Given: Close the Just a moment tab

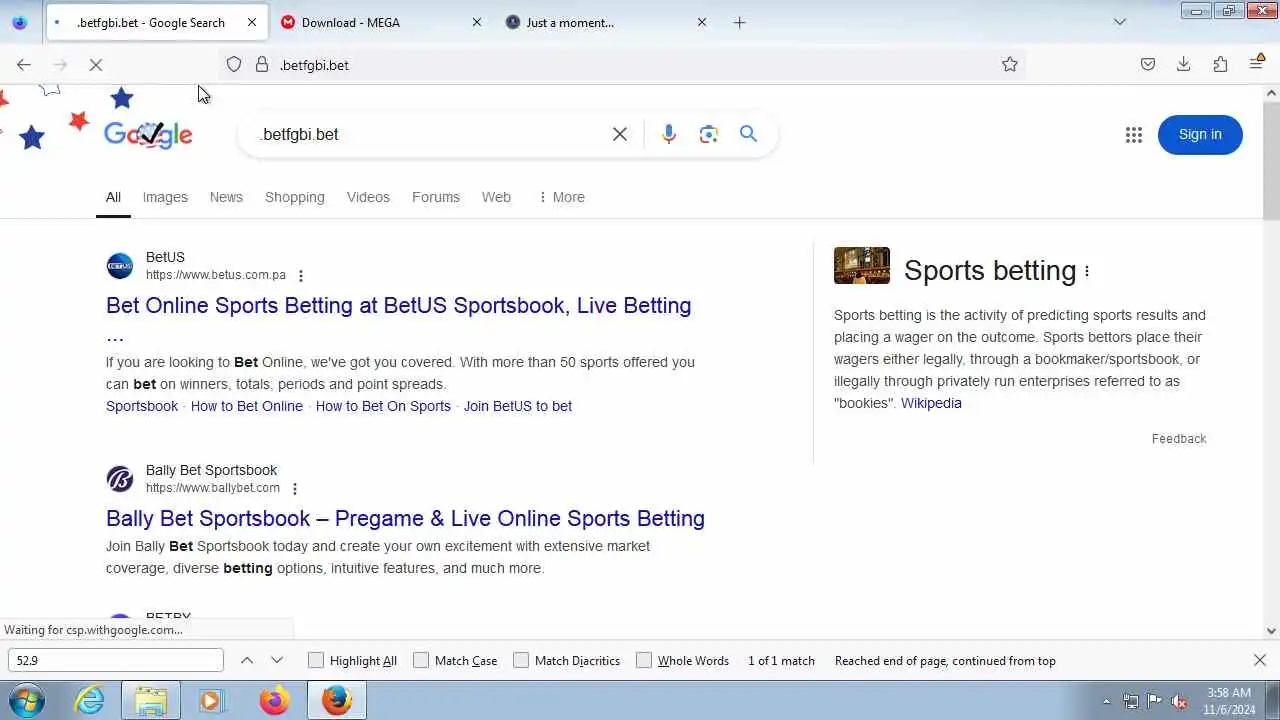Looking at the screenshot, I should tap(702, 22).
